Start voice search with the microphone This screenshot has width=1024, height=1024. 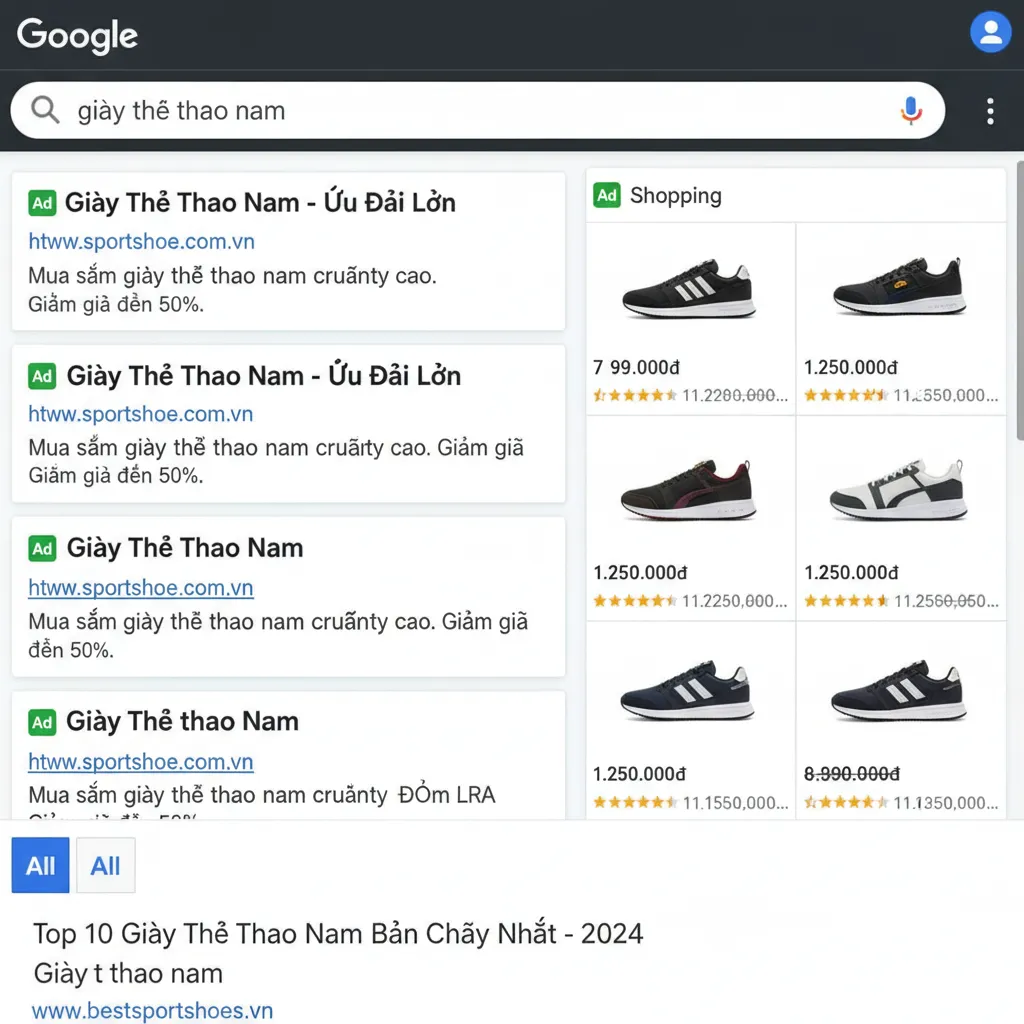(911, 110)
